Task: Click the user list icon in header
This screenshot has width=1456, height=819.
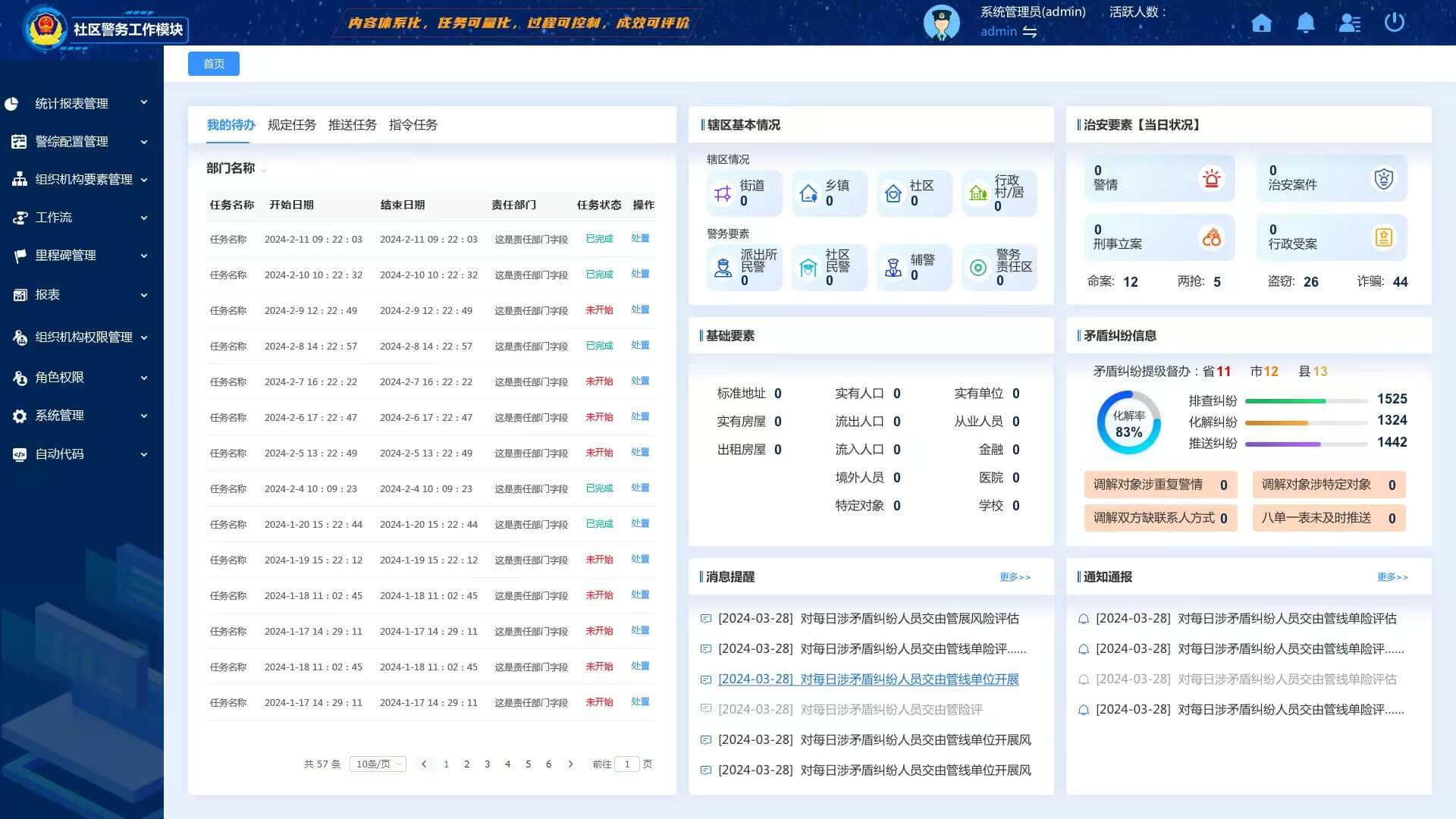Action: click(1350, 23)
